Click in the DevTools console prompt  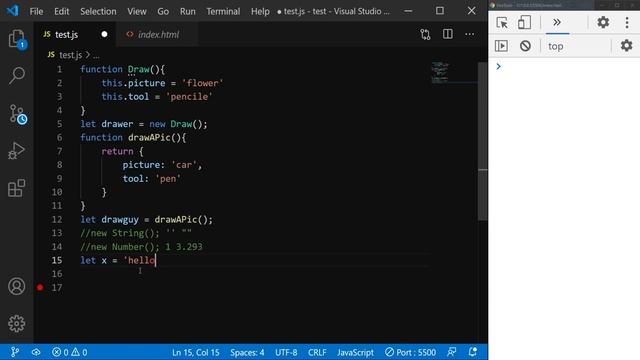point(567,66)
